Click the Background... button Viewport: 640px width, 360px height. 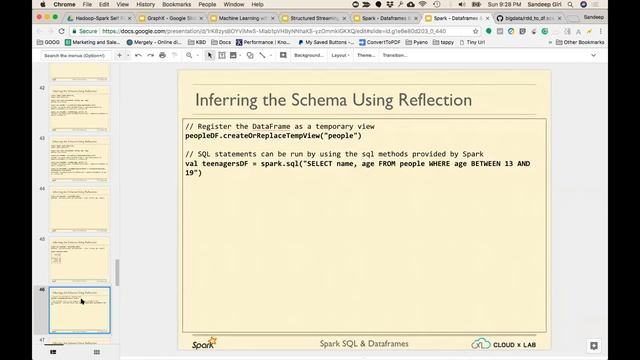coord(309,55)
